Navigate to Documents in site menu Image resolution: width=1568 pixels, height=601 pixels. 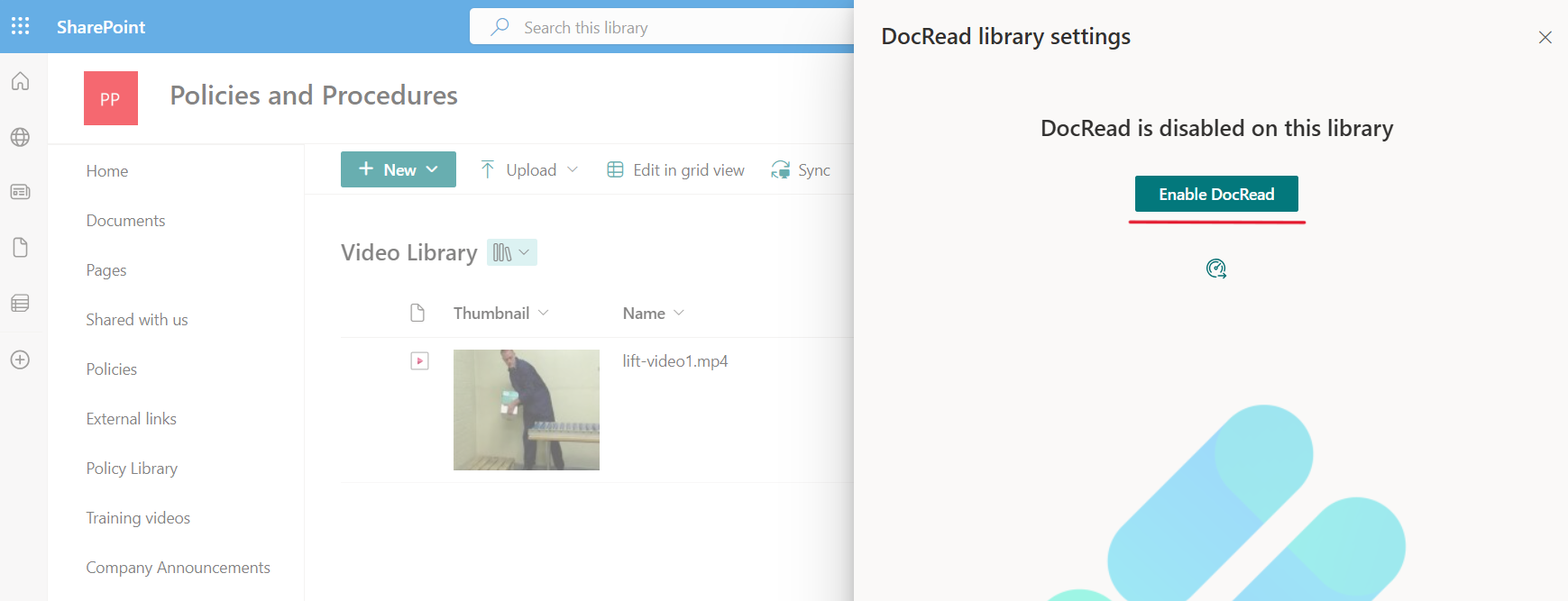coord(126,221)
